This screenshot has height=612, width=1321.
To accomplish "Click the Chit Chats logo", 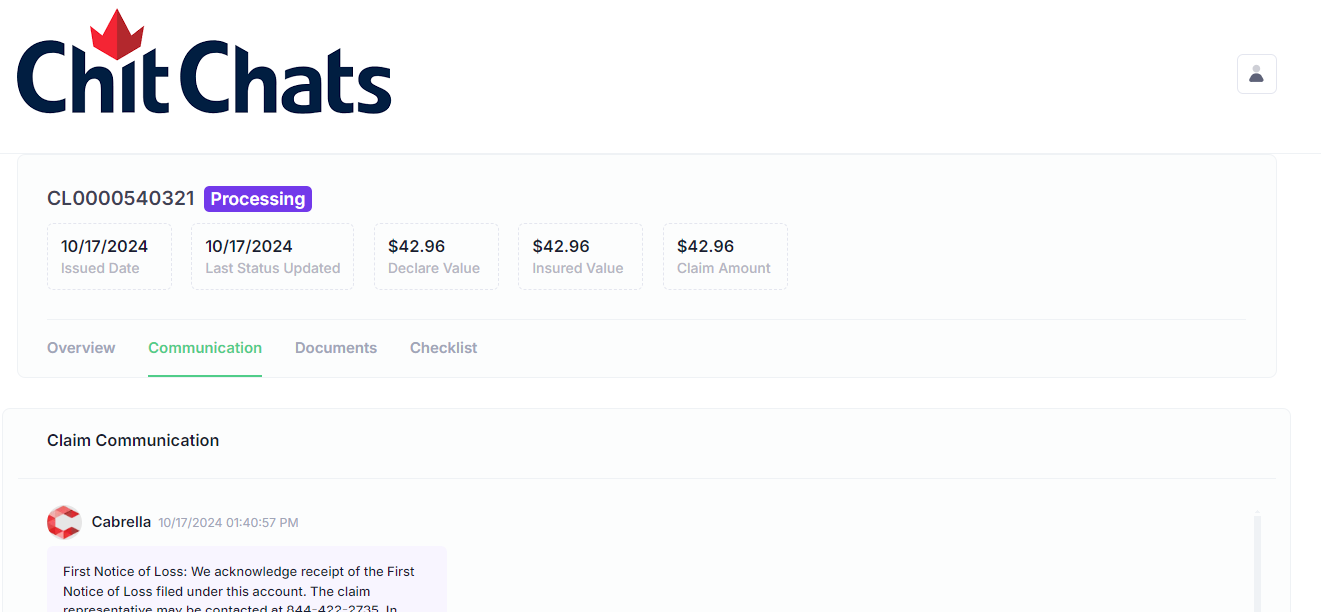I will click(204, 63).
